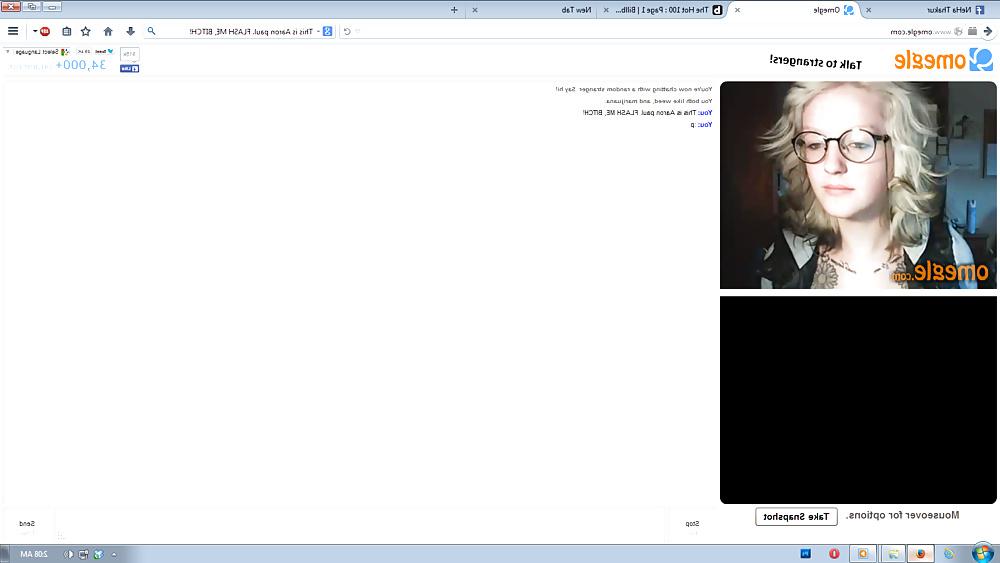
Task: Click the 'now chatting with a random stranger' line
Action: pyautogui.click(x=633, y=89)
